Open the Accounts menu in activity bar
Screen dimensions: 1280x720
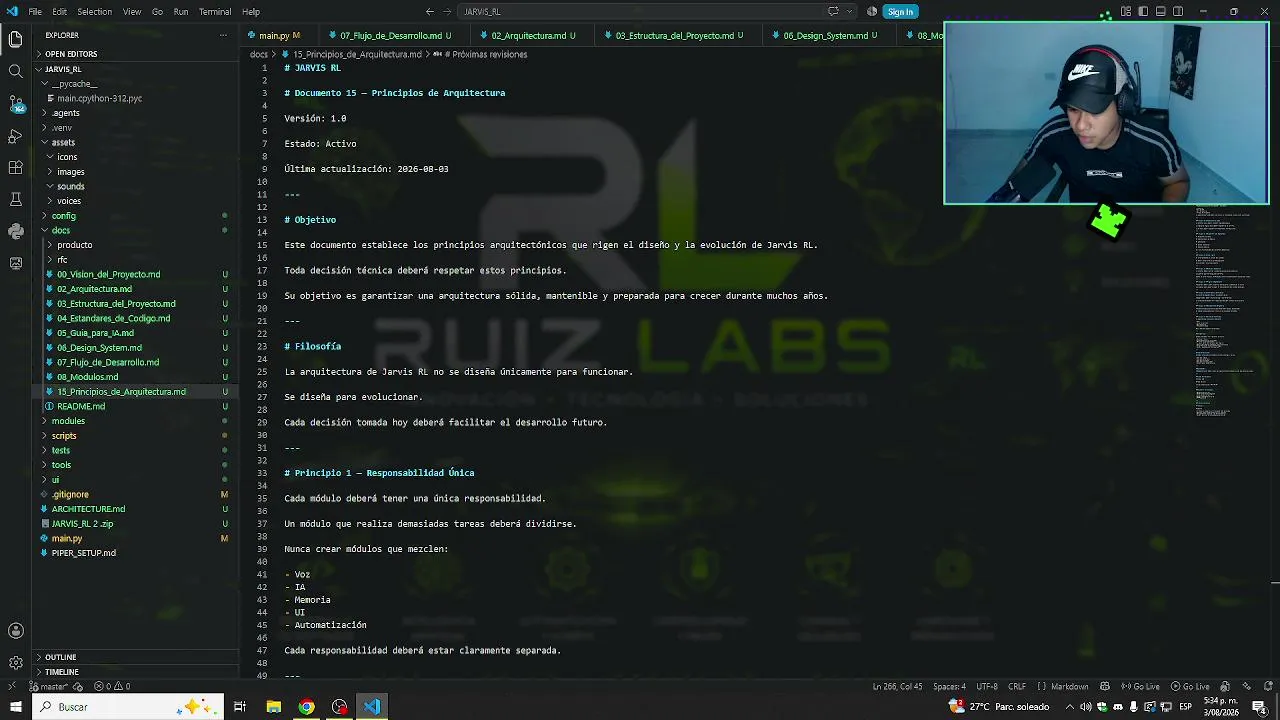point(15,631)
